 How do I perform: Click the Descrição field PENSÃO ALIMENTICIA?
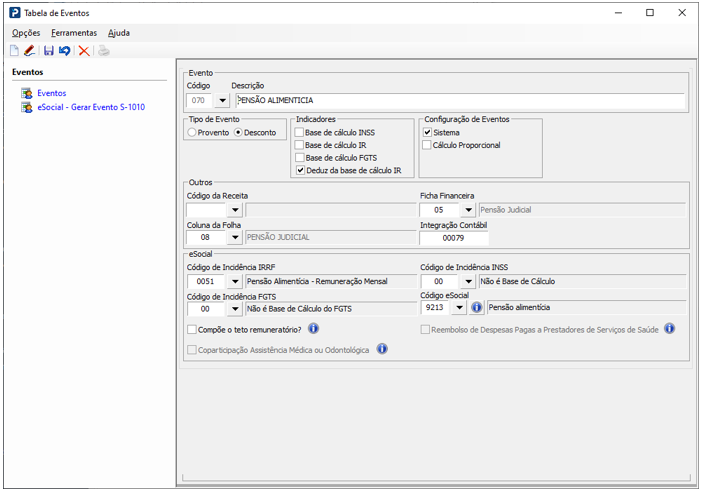tap(460, 100)
